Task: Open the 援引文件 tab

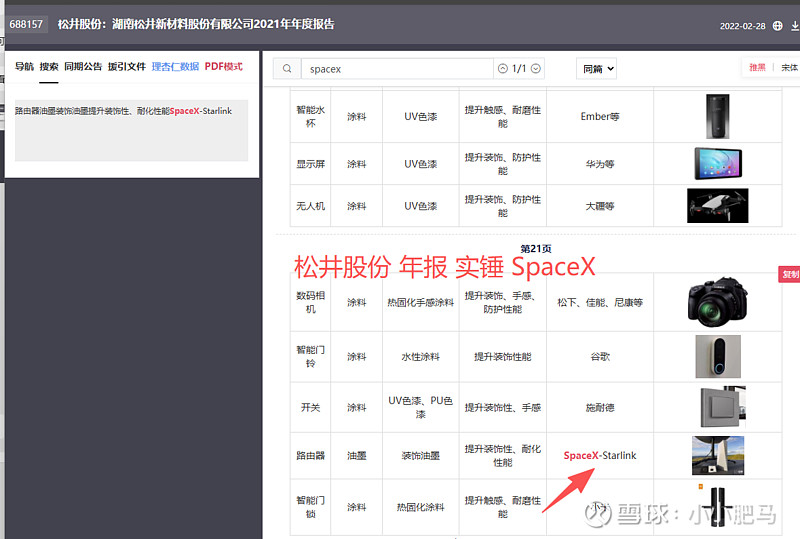Action: click(127, 66)
